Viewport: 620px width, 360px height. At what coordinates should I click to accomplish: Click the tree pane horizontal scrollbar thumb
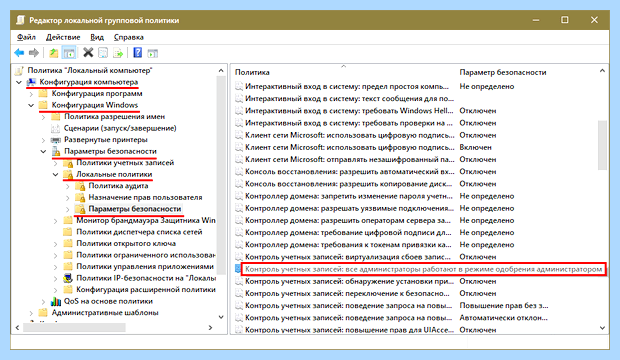74,328
